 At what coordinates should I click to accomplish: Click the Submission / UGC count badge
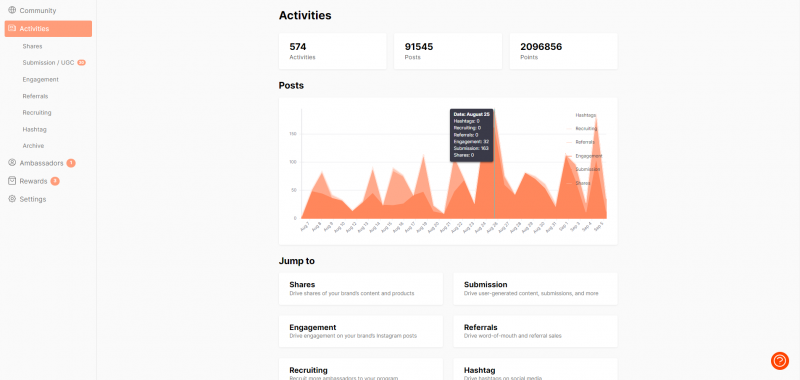coord(81,63)
